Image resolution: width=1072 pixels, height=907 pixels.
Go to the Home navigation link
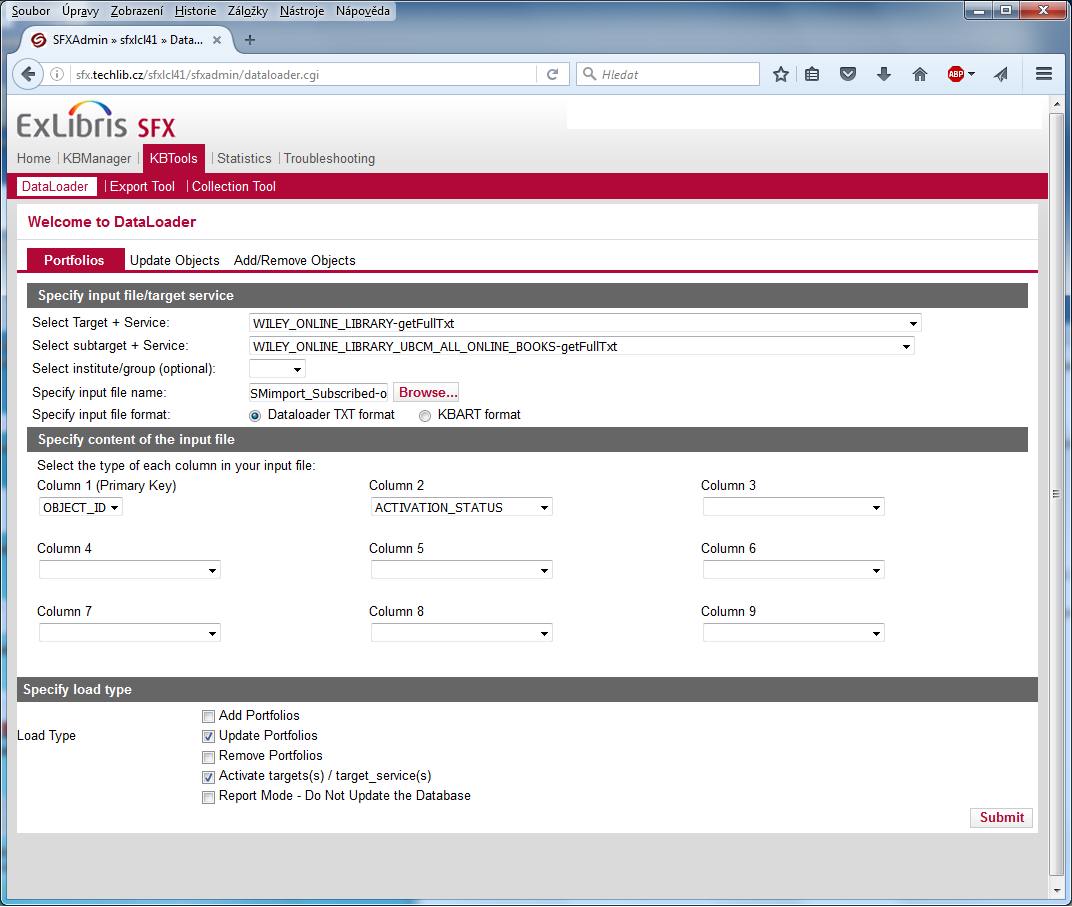click(34, 159)
